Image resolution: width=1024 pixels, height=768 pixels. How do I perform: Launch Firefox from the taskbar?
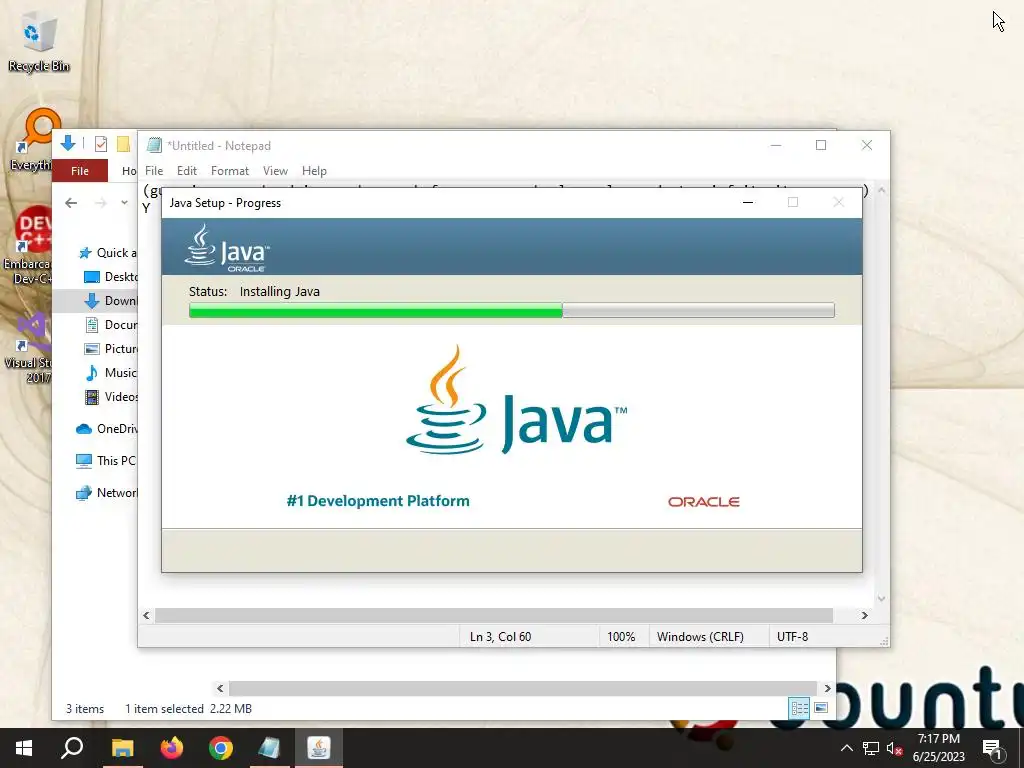172,748
